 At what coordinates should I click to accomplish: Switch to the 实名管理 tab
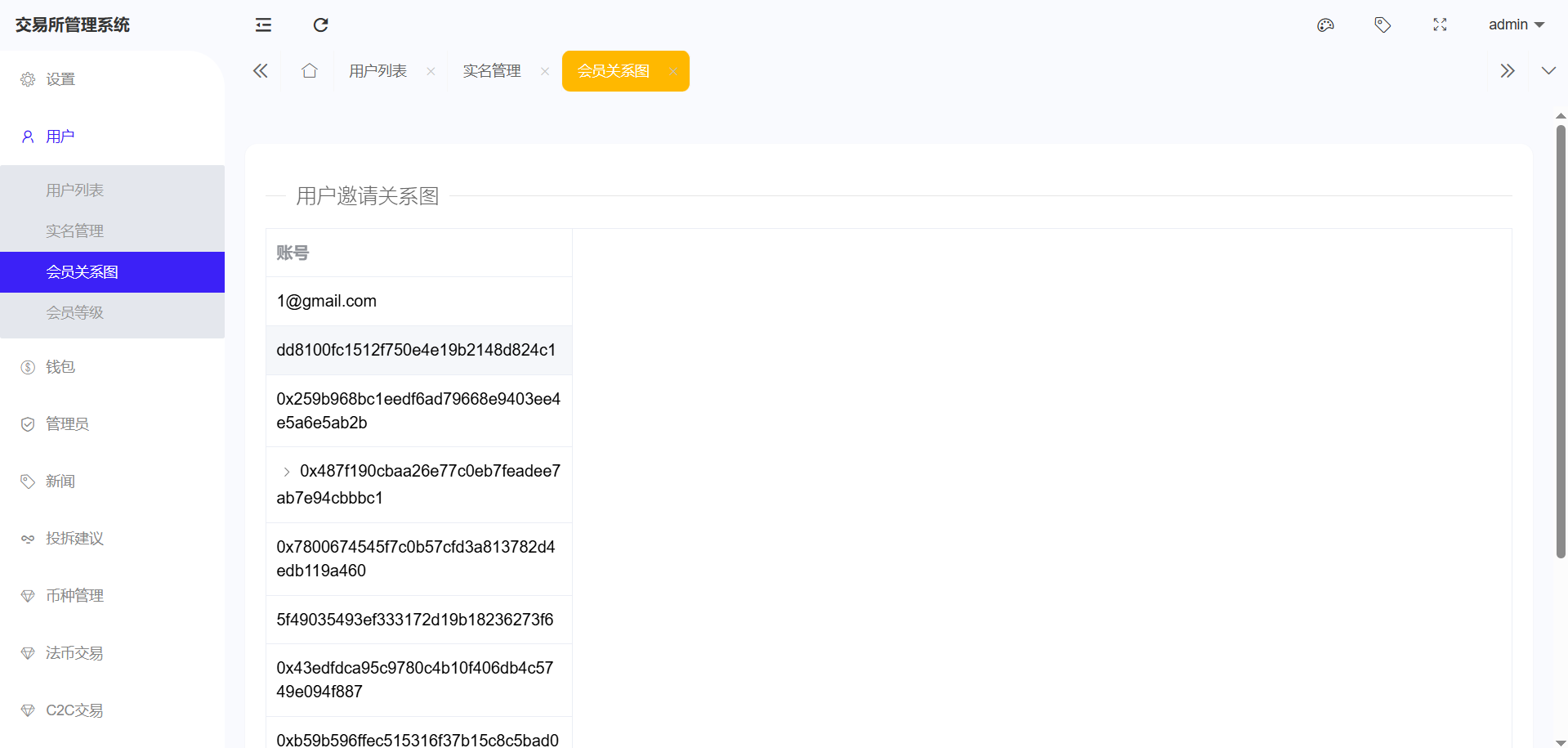492,71
